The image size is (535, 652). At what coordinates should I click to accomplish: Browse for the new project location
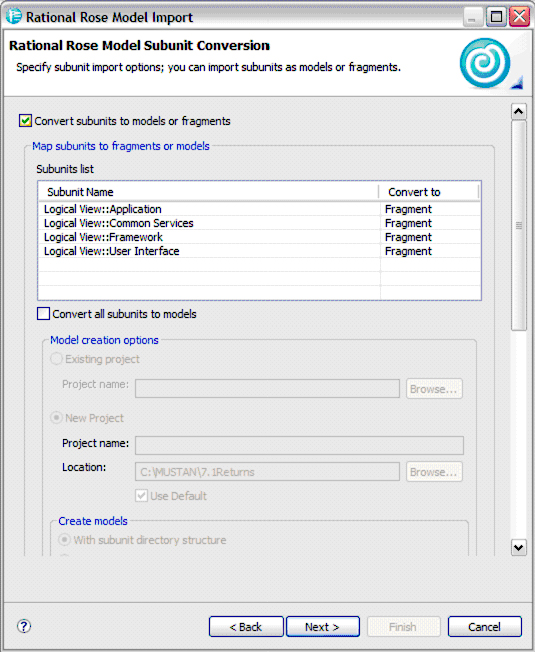[434, 472]
